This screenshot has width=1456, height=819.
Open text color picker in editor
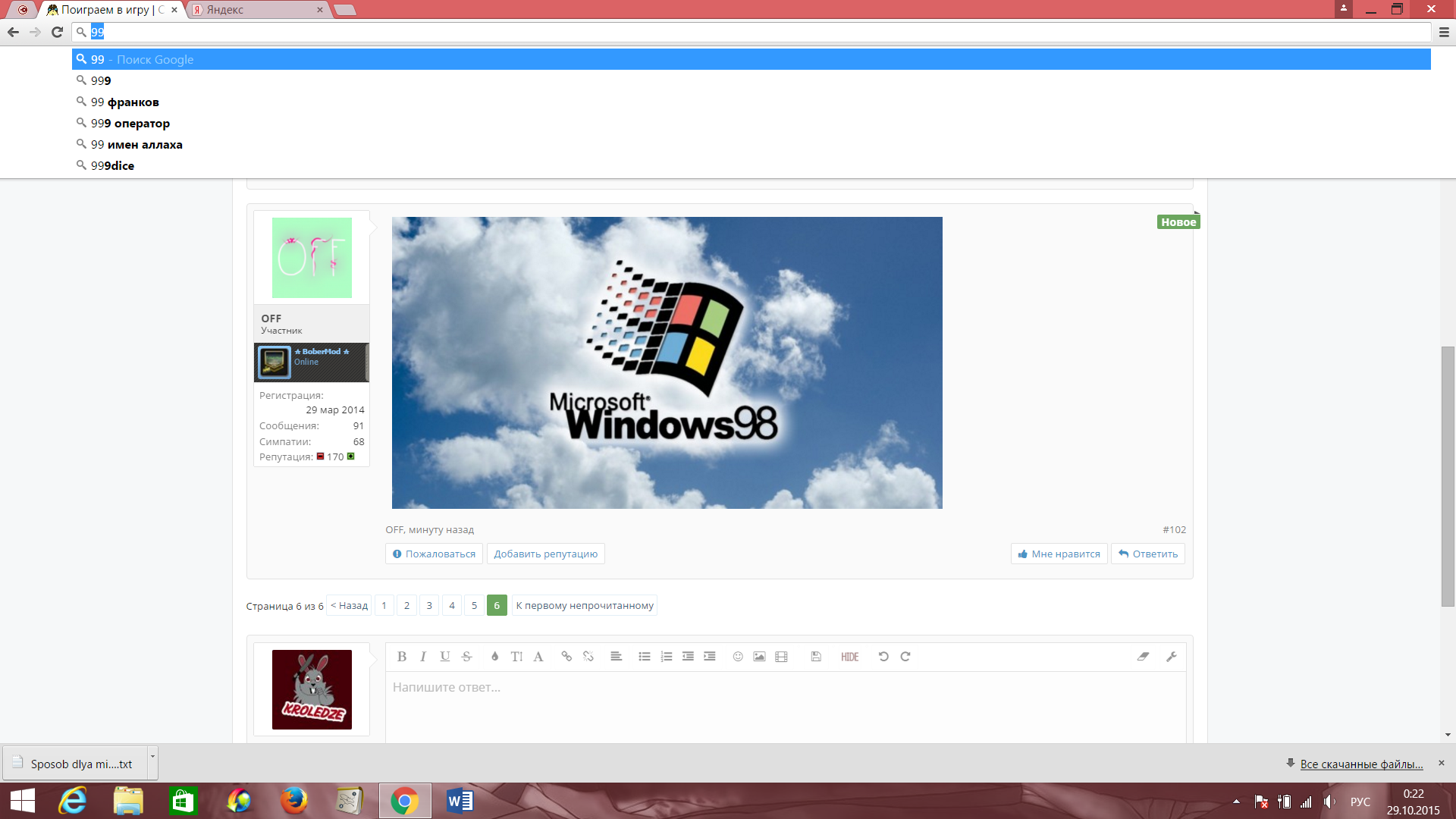point(494,657)
